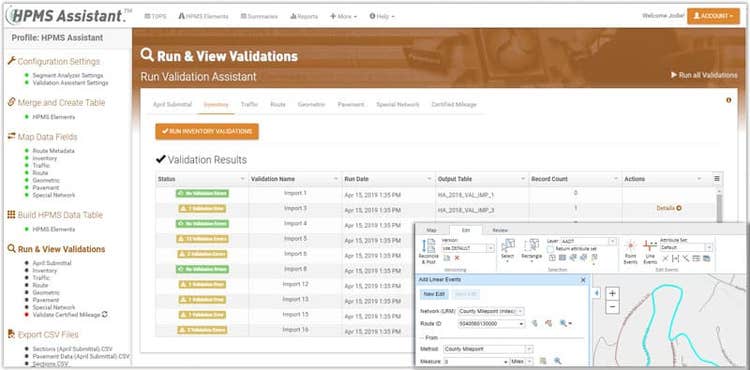
Task: Open Details link for Import 3 row
Action: pyautogui.click(x=669, y=208)
